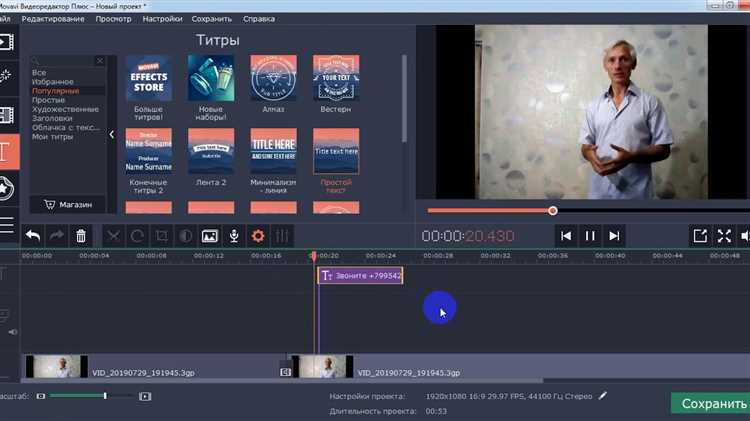
Task: Adjust the timeline zoom scale slider
Action: pyautogui.click(x=105, y=396)
